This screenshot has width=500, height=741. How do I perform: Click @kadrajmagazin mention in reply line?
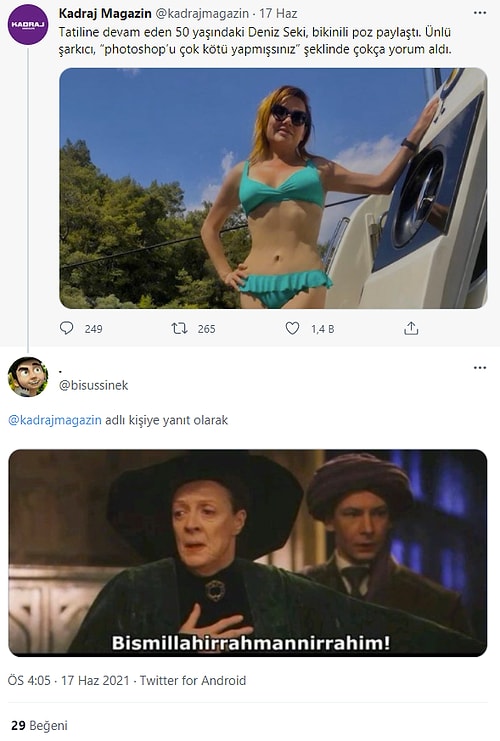(55, 420)
